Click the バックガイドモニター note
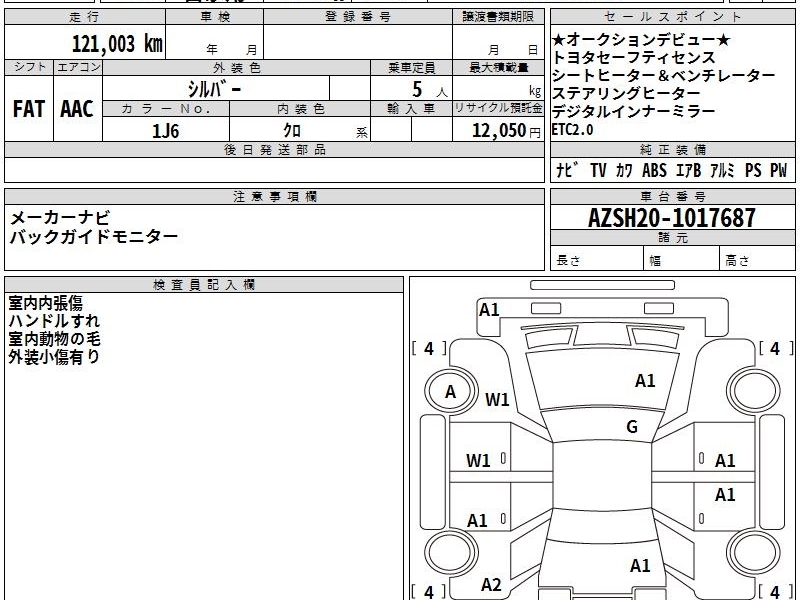The image size is (800, 600). point(94,236)
